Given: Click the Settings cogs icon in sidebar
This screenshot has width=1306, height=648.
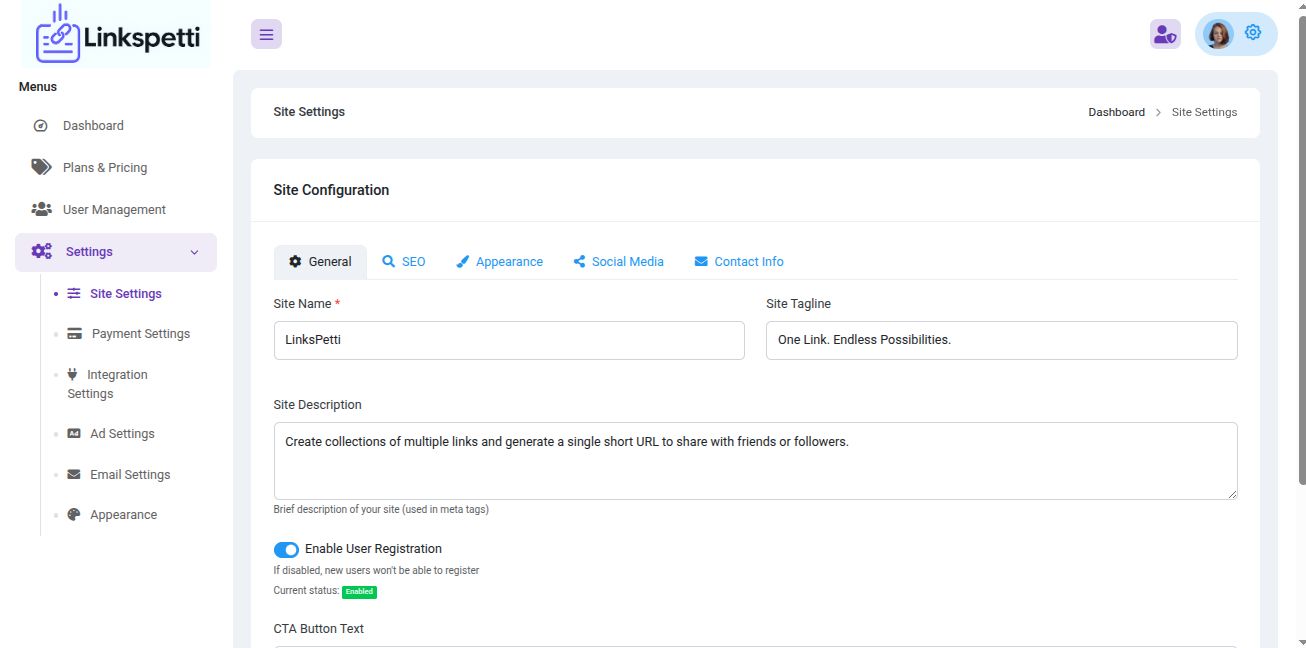Looking at the screenshot, I should [42, 251].
